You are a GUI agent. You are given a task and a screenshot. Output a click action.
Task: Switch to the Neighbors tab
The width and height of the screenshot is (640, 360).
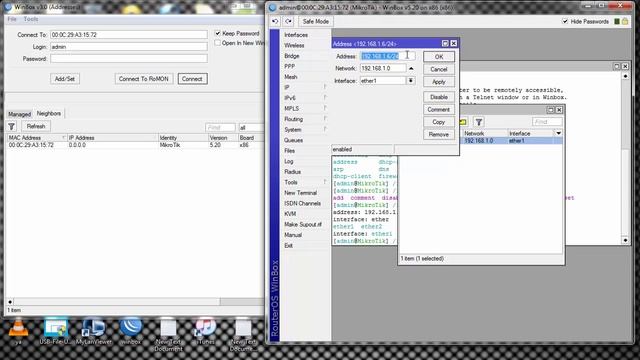[49, 113]
